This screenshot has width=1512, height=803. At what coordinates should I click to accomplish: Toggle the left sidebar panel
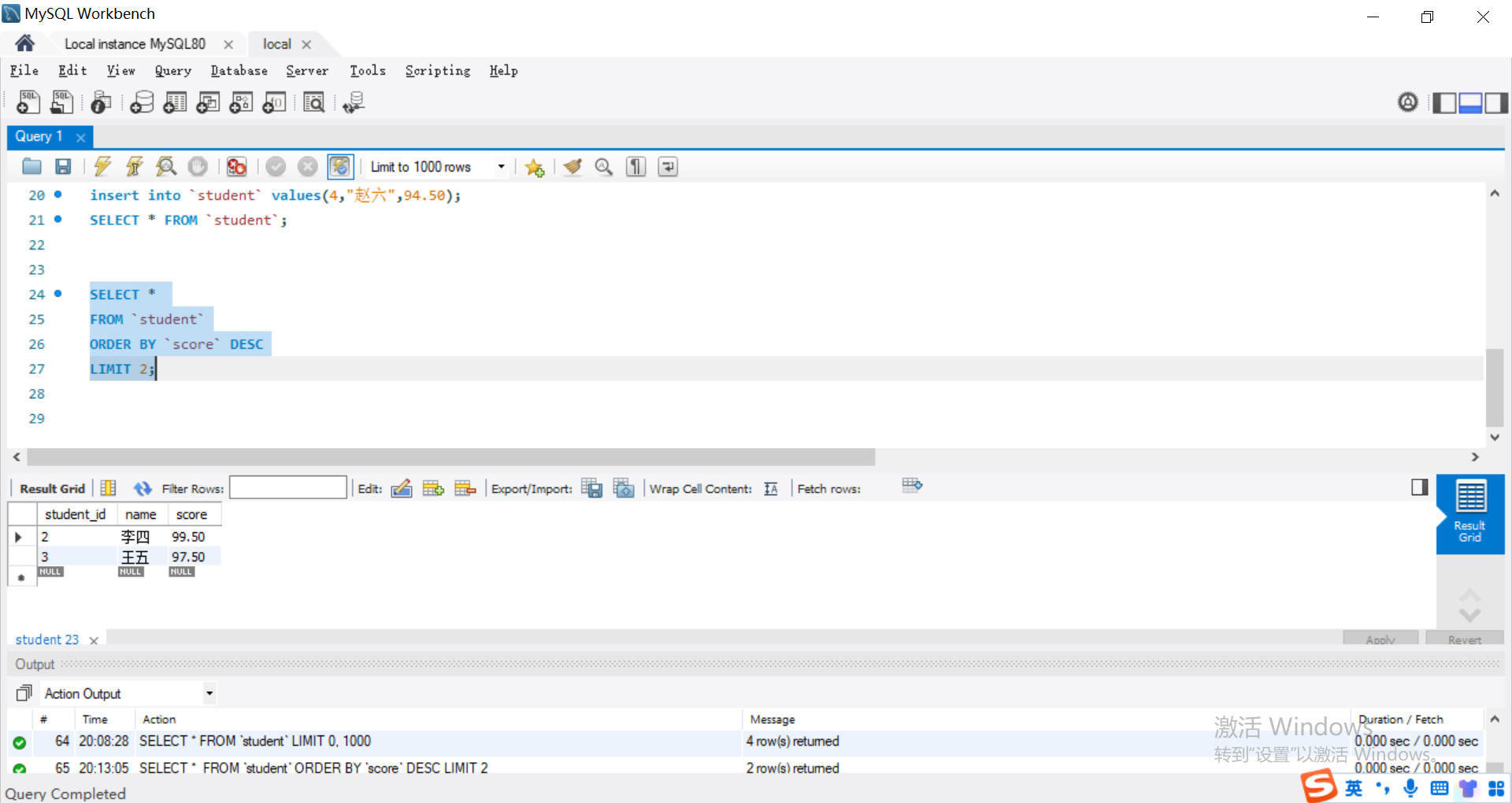(x=1444, y=102)
